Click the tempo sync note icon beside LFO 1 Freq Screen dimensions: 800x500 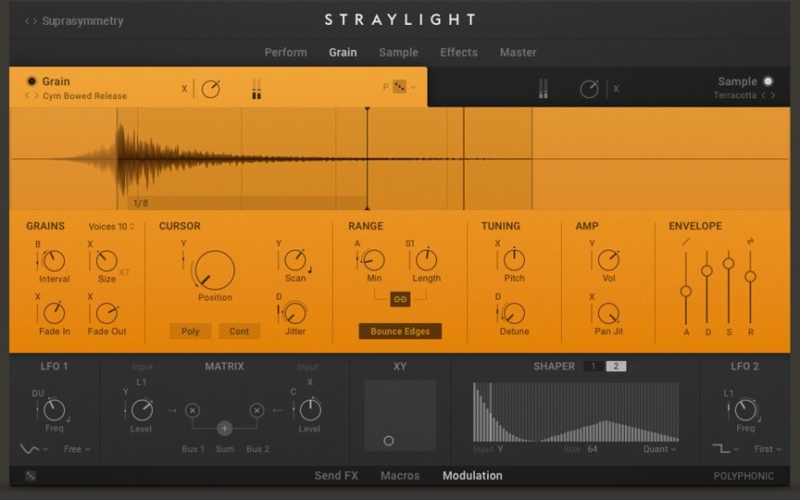tap(68, 419)
